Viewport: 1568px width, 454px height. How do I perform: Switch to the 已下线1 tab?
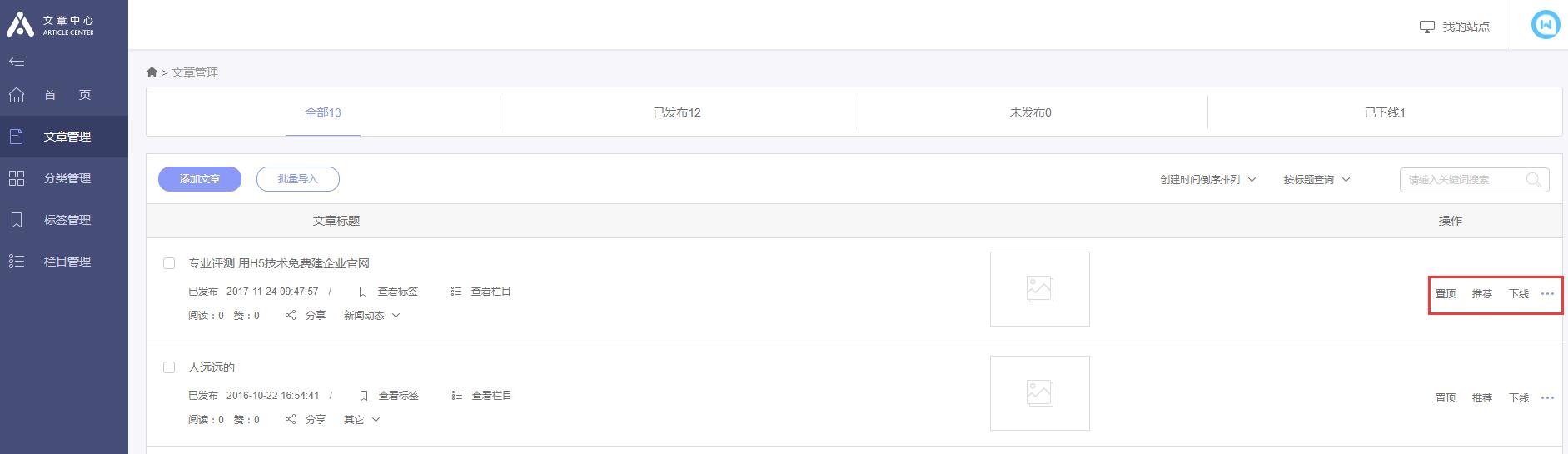[1385, 112]
